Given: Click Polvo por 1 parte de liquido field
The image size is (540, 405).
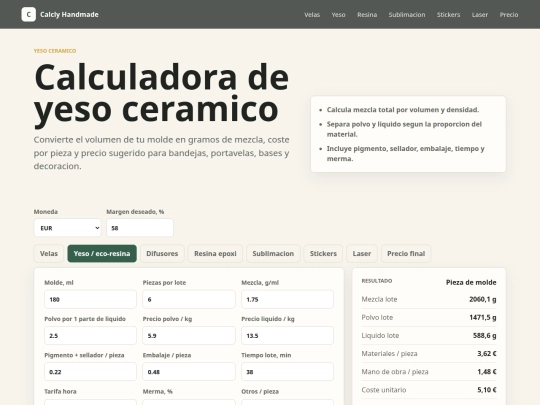Looking at the screenshot, I should 91,335.
